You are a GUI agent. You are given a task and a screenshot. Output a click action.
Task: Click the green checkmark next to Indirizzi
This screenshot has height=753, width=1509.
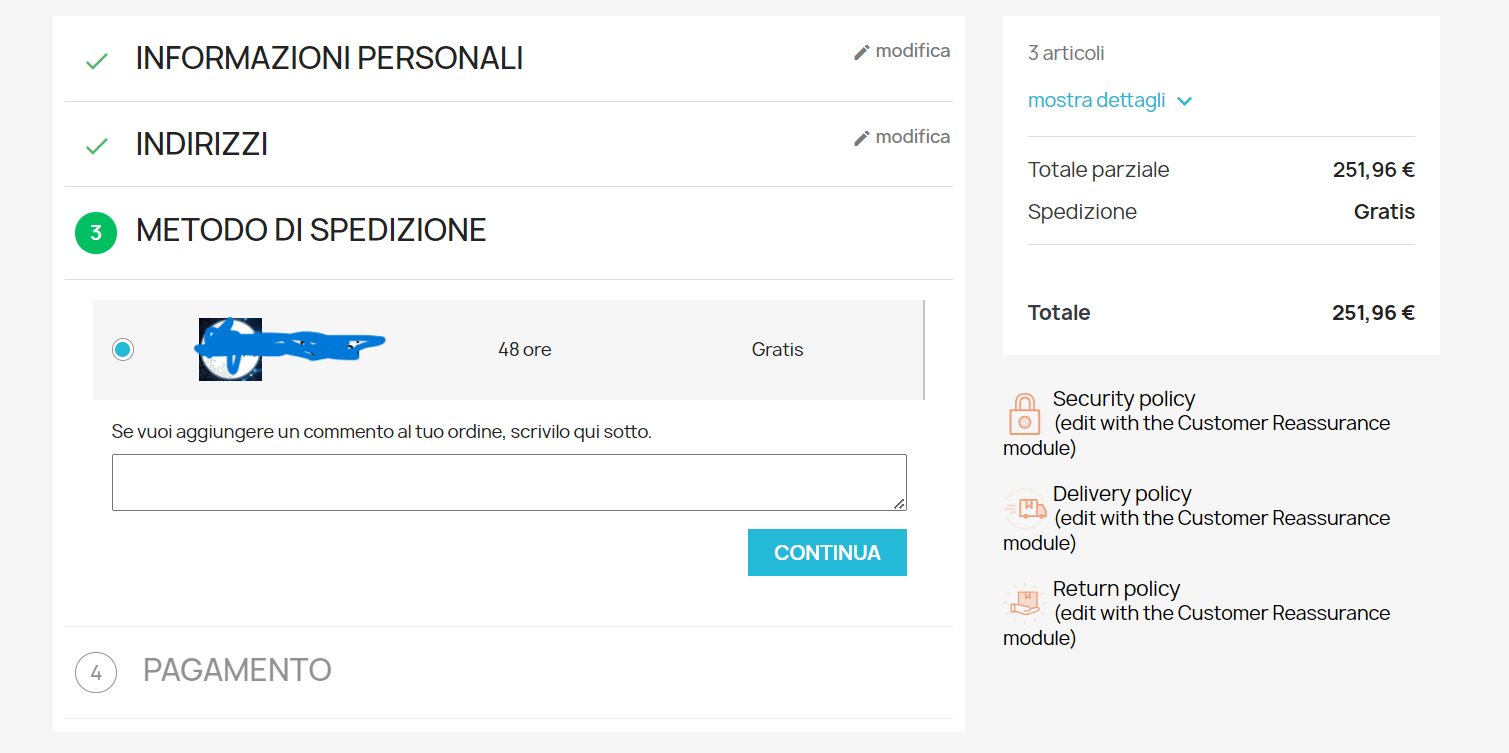click(96, 146)
